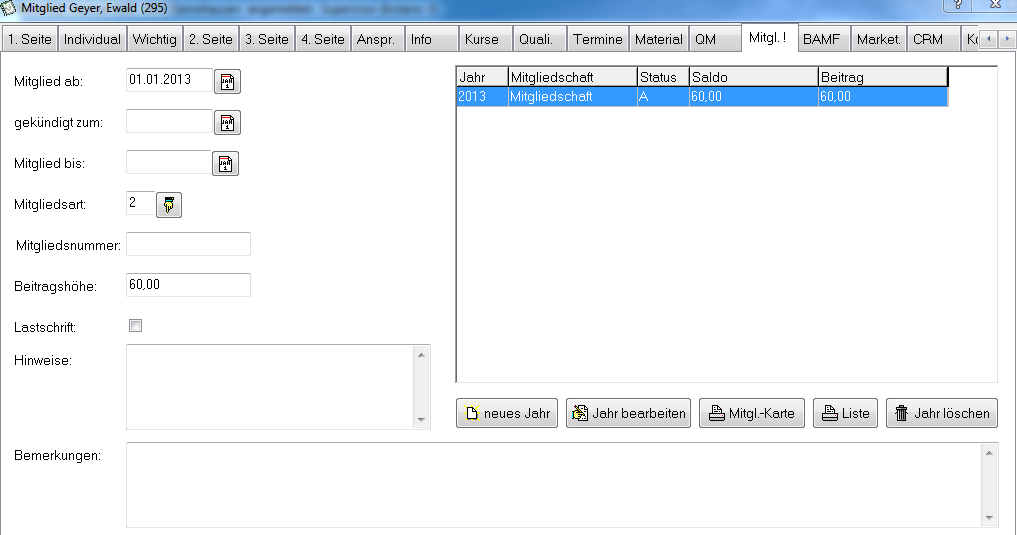Click the Jahr bearbeiten button
This screenshot has width=1017, height=535.
[628, 413]
